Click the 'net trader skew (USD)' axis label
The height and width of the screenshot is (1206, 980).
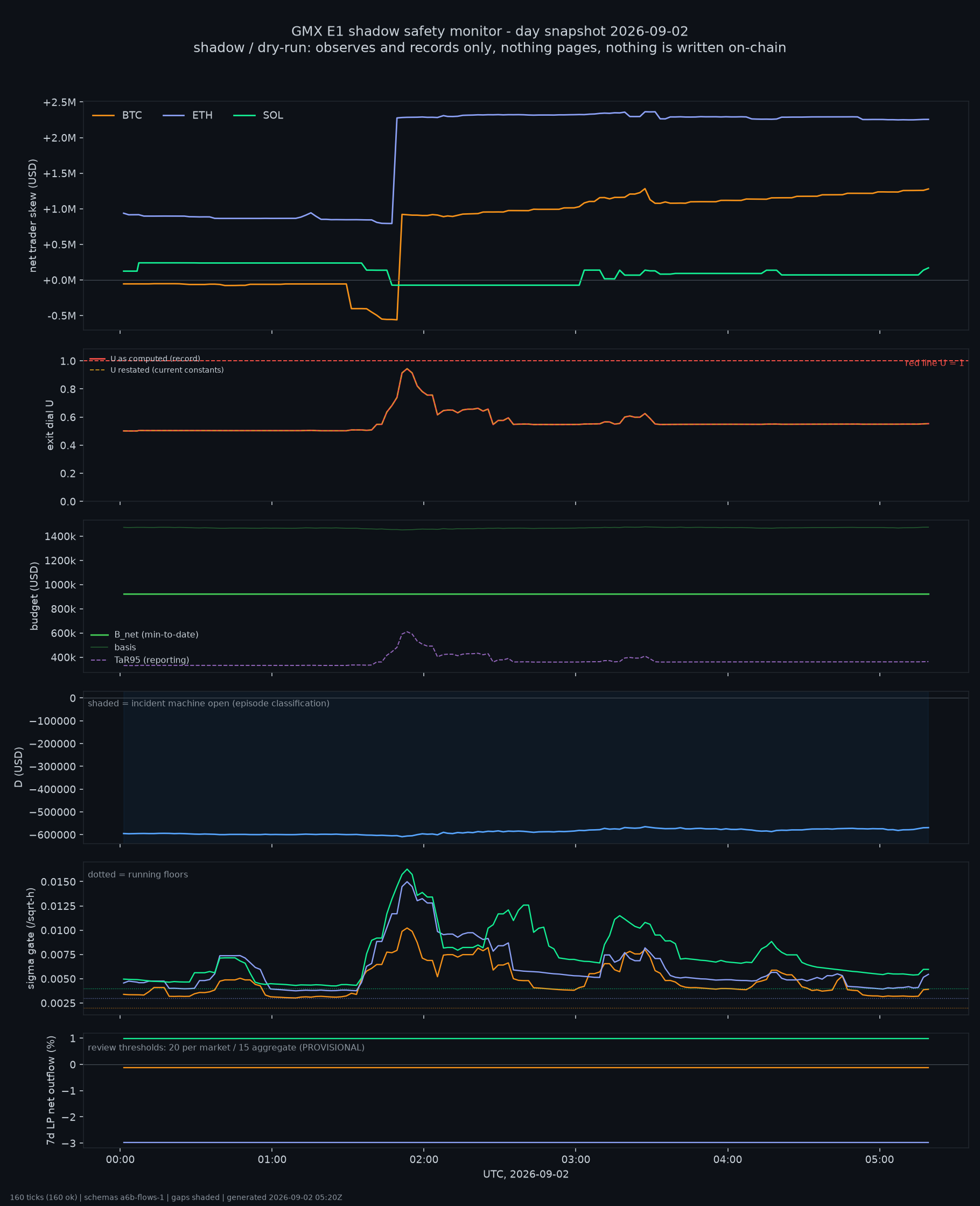coord(33,215)
